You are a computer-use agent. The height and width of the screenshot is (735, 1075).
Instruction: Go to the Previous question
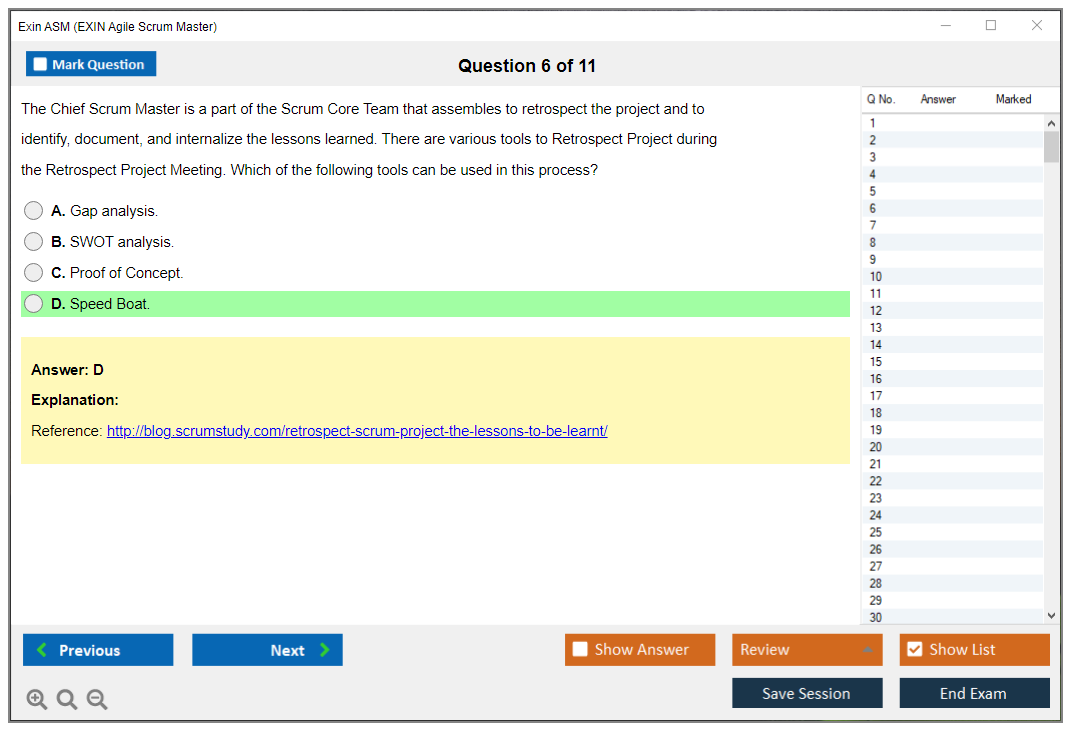[98, 650]
